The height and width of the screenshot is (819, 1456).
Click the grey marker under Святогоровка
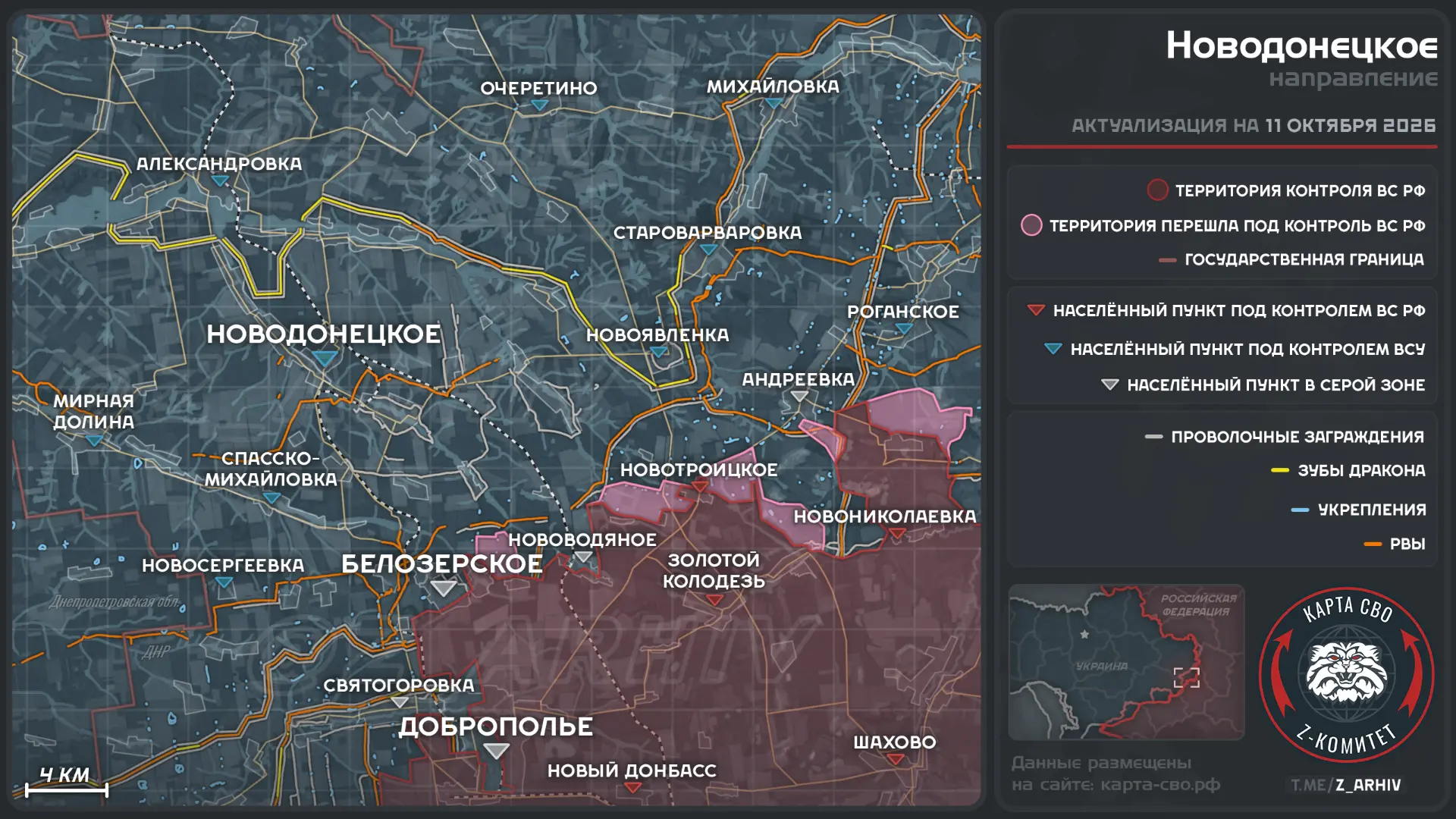(400, 702)
